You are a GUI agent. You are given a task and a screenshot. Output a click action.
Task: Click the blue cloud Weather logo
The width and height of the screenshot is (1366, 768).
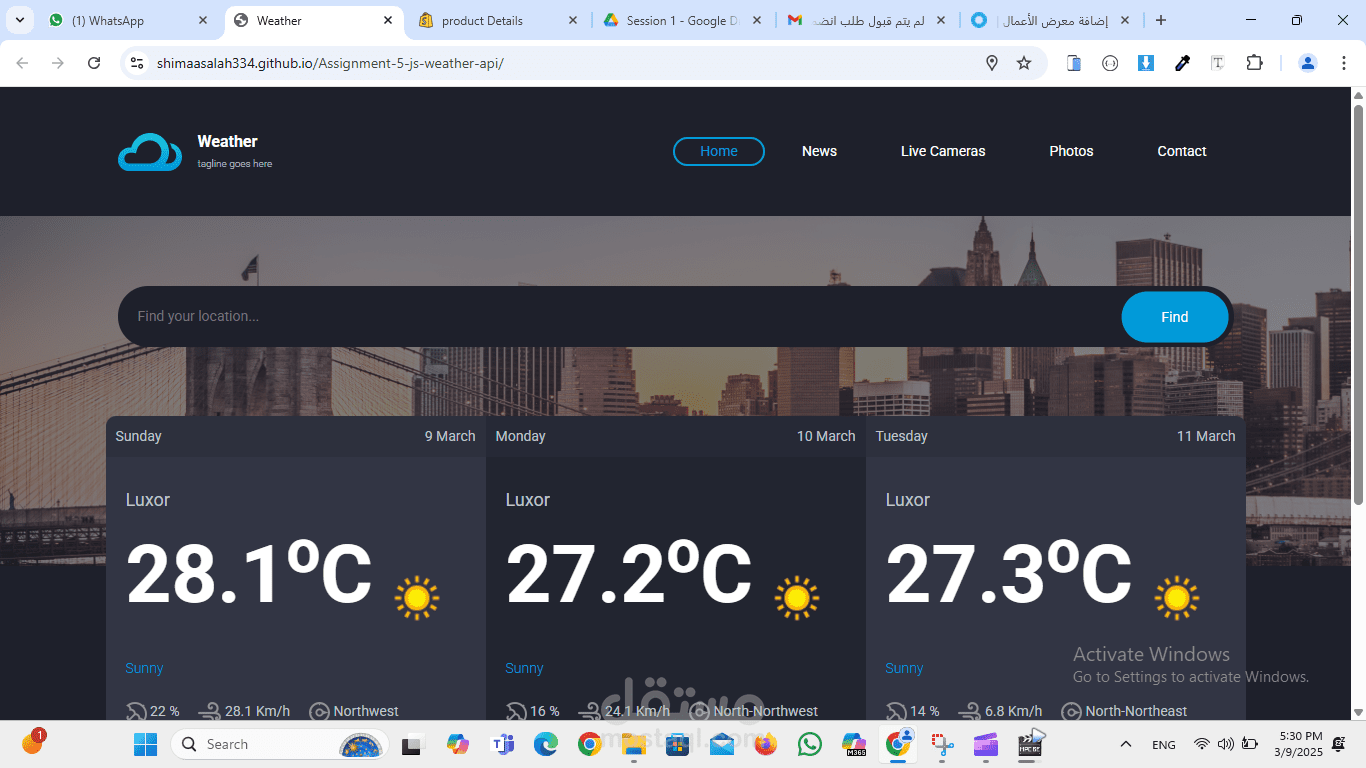pyautogui.click(x=150, y=152)
